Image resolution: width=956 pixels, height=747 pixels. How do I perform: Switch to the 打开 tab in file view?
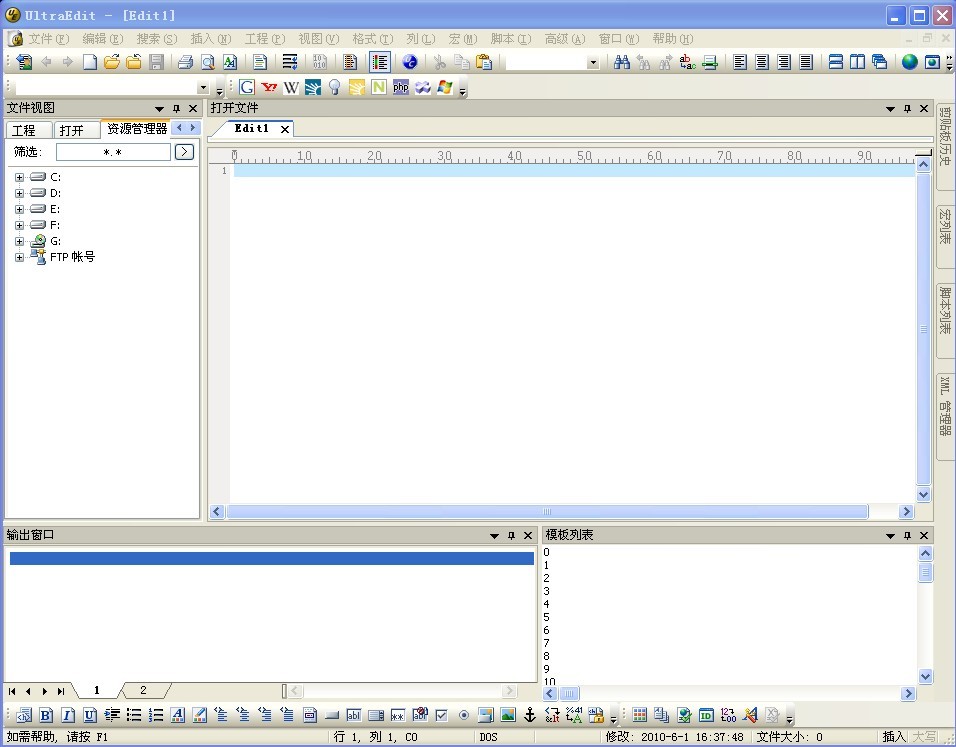click(x=76, y=130)
